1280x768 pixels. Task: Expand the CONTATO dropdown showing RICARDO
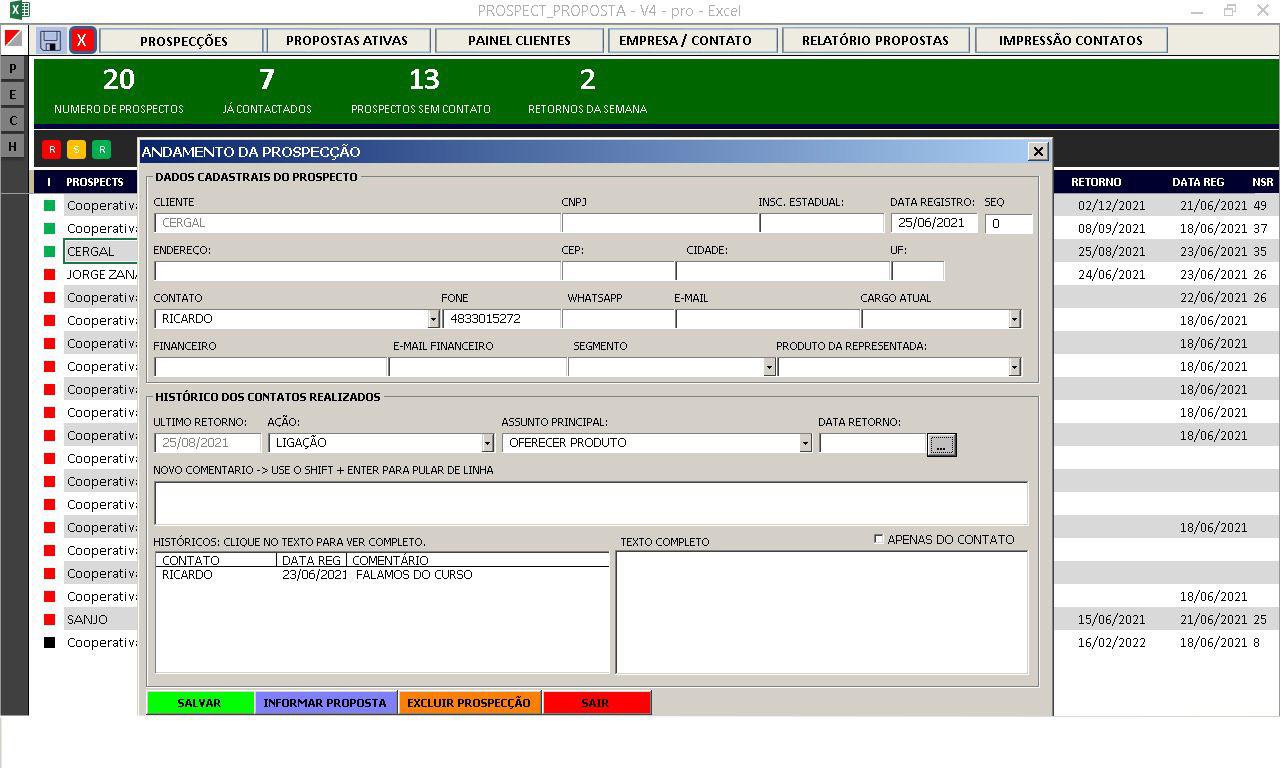coord(433,319)
